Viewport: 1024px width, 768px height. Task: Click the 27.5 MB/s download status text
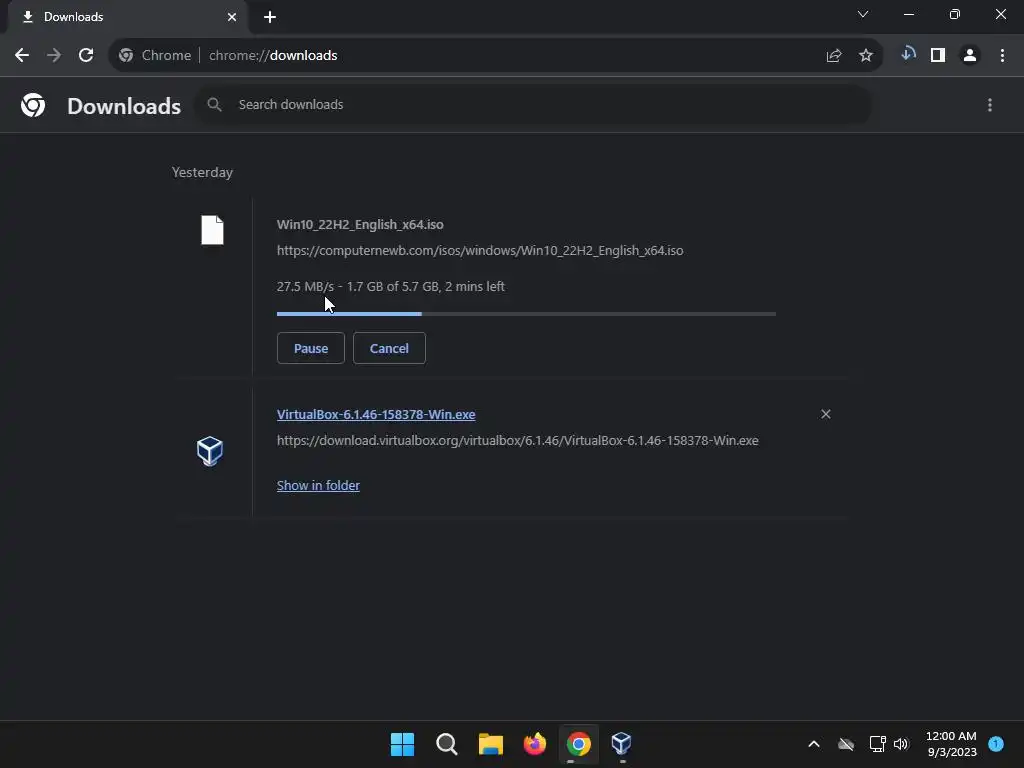click(391, 287)
